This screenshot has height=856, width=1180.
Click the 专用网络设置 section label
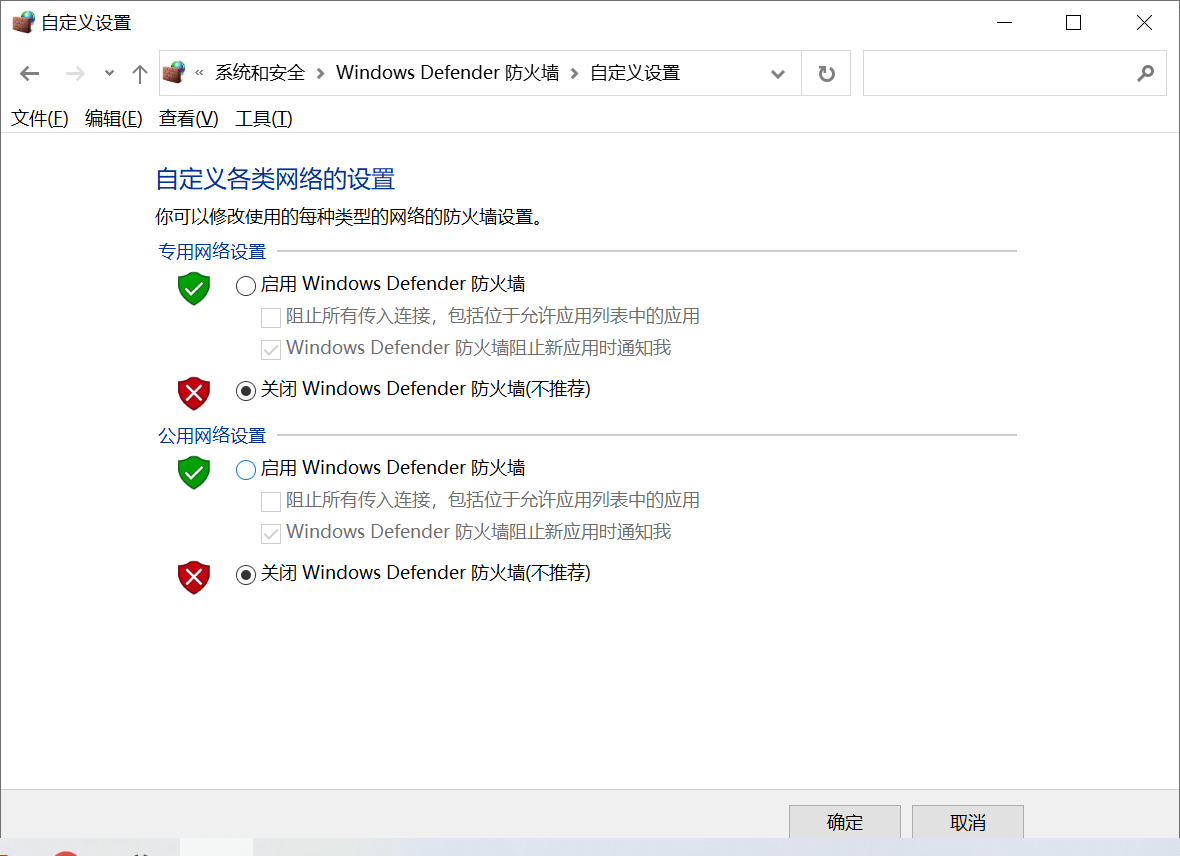212,251
